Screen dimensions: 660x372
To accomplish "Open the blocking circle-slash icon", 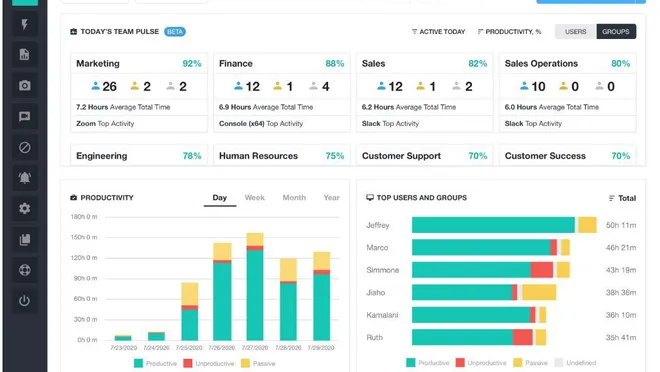I will coord(24,147).
